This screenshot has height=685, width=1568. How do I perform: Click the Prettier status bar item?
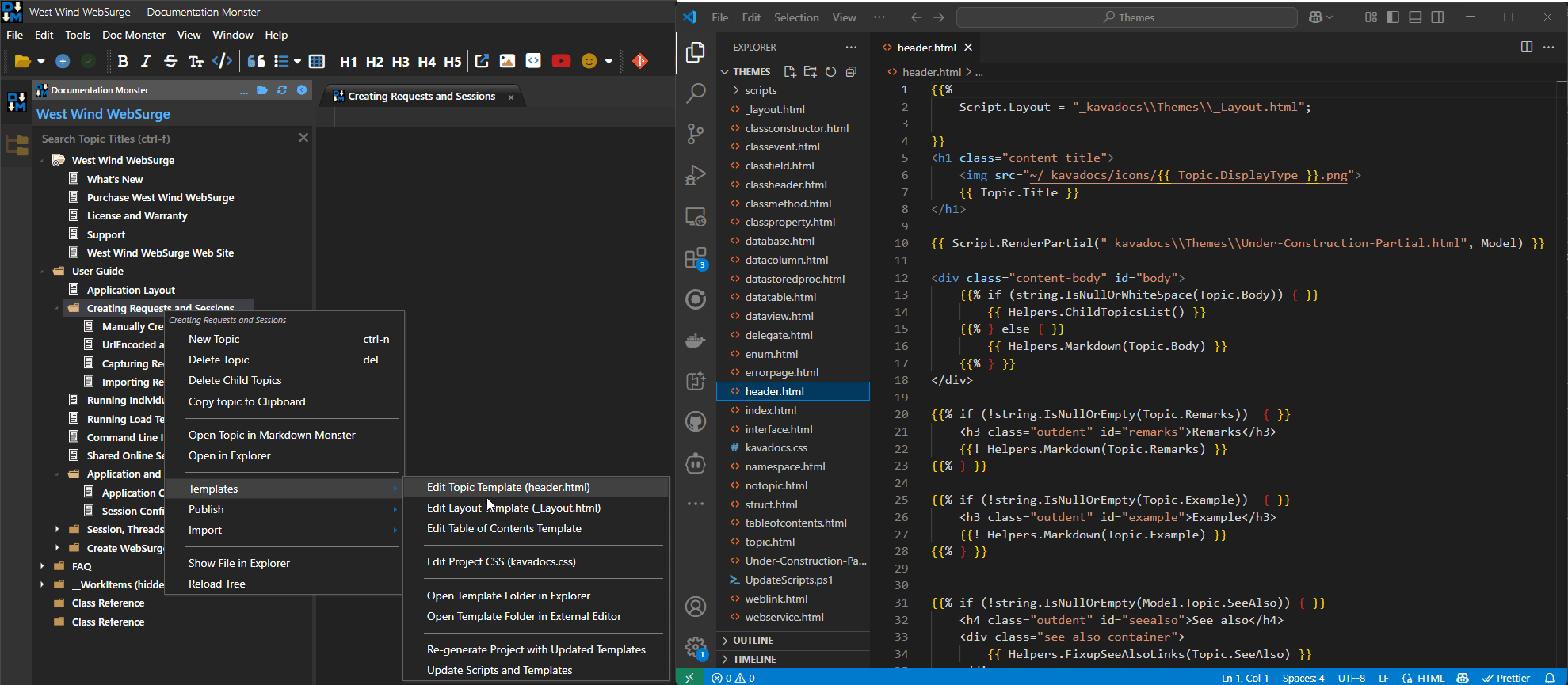click(x=1505, y=678)
